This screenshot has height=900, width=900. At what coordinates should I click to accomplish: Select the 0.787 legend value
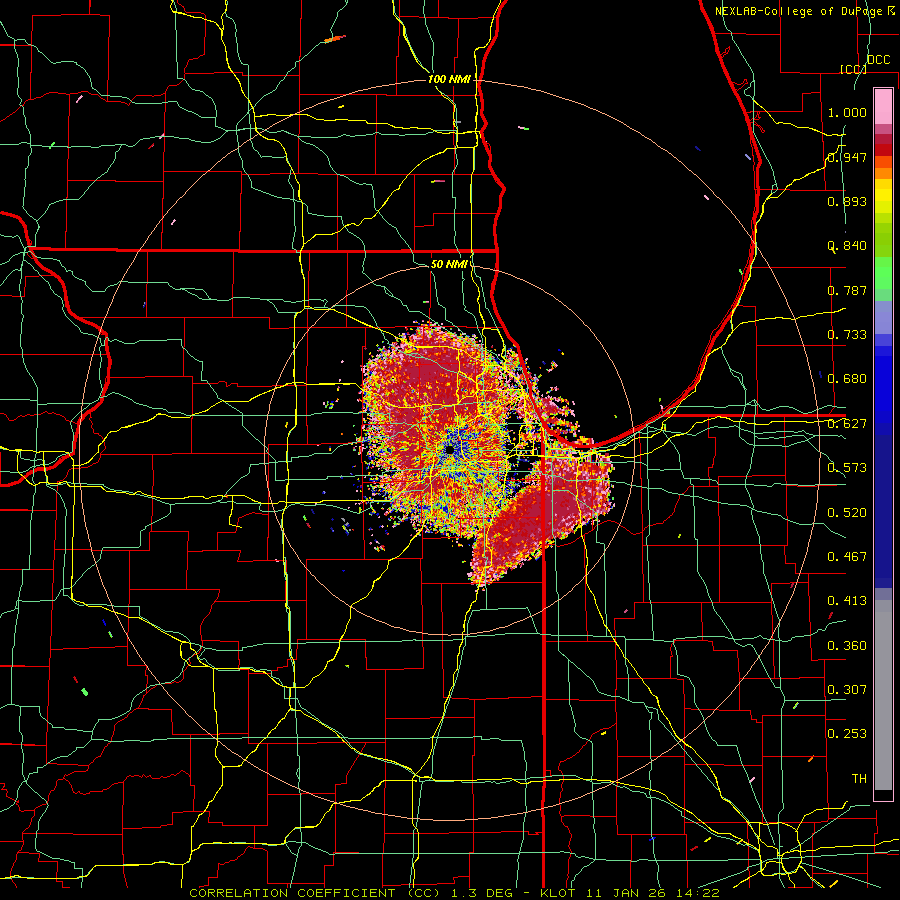pos(847,290)
